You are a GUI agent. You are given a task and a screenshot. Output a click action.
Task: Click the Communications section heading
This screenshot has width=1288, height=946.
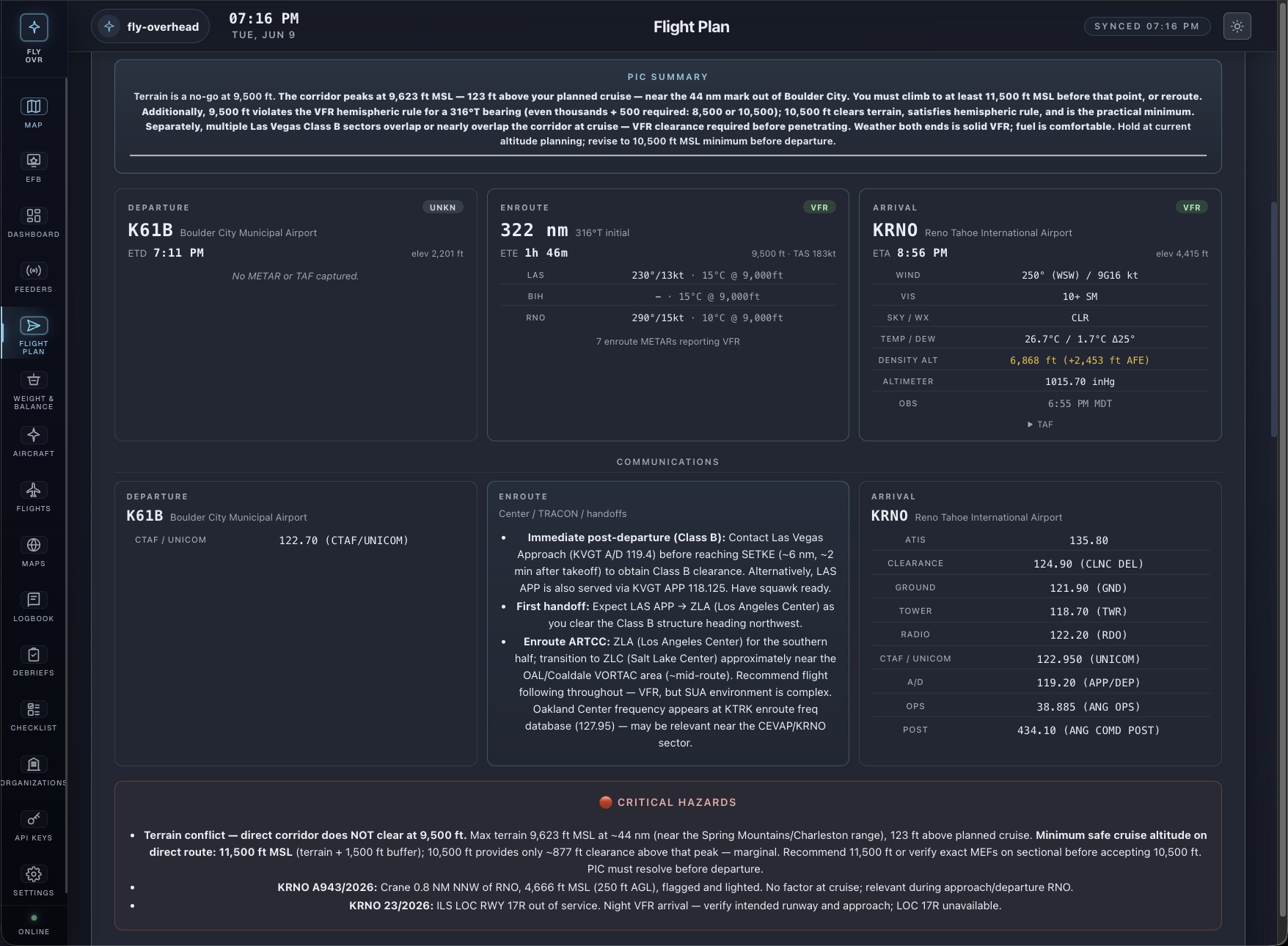(667, 462)
